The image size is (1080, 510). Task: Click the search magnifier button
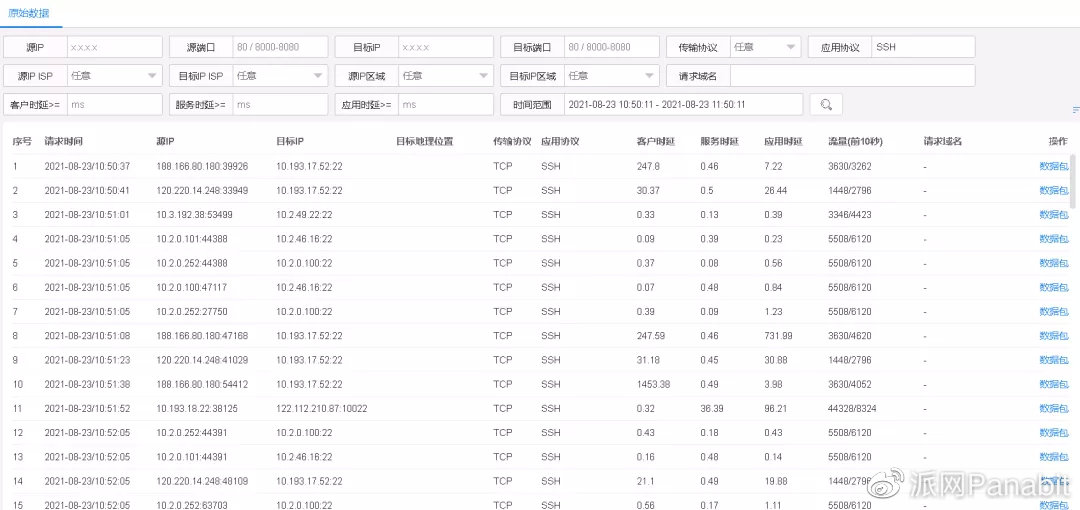point(826,105)
